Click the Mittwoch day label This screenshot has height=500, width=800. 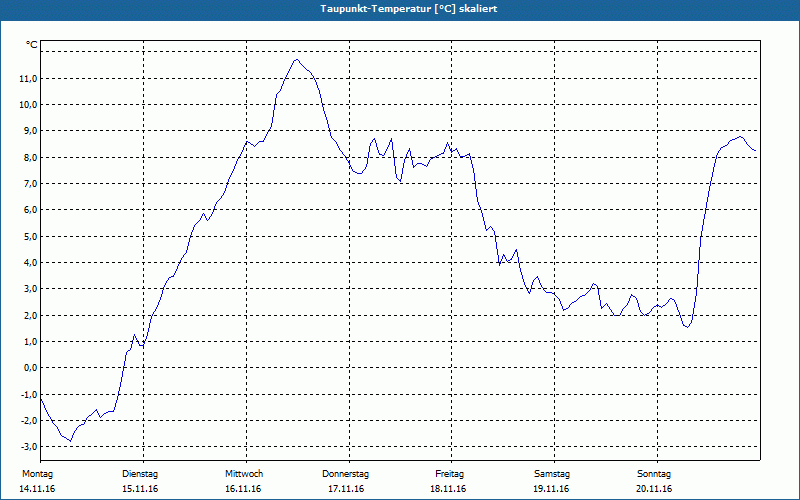244,474
